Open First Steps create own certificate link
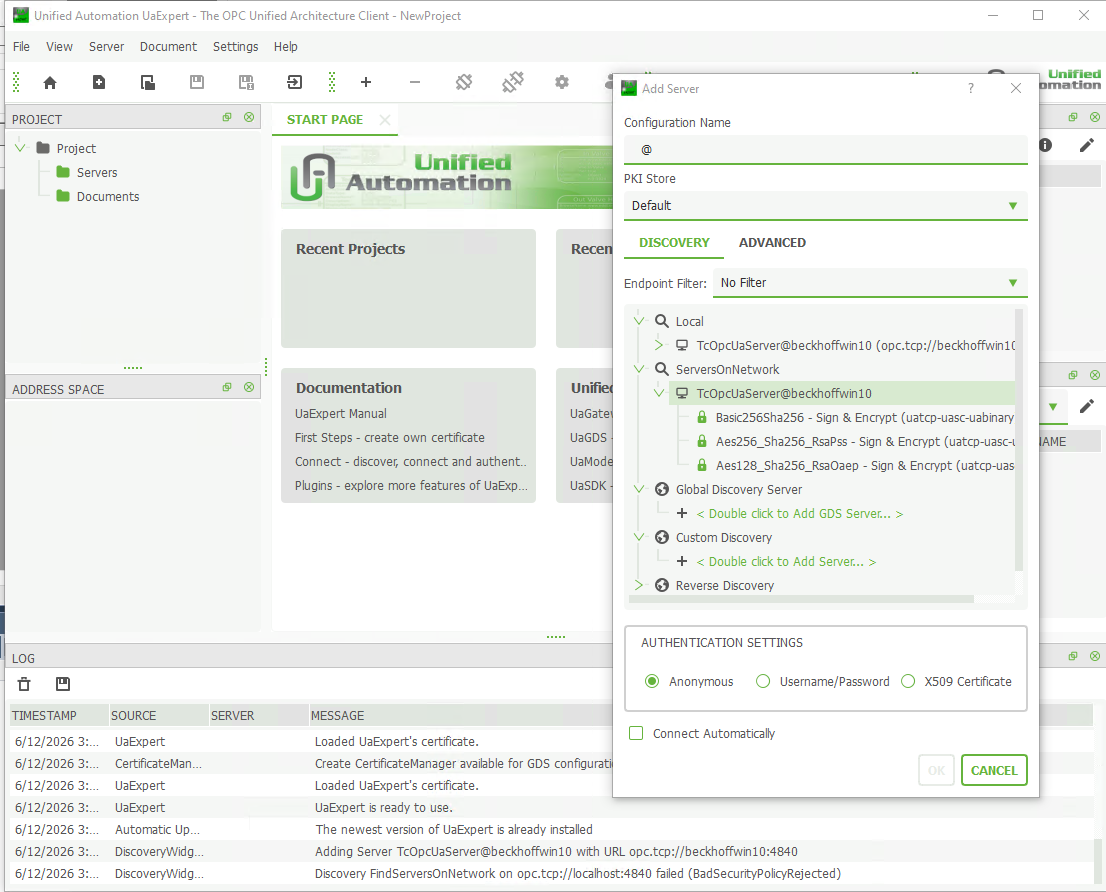The image size is (1106, 892). click(389, 438)
